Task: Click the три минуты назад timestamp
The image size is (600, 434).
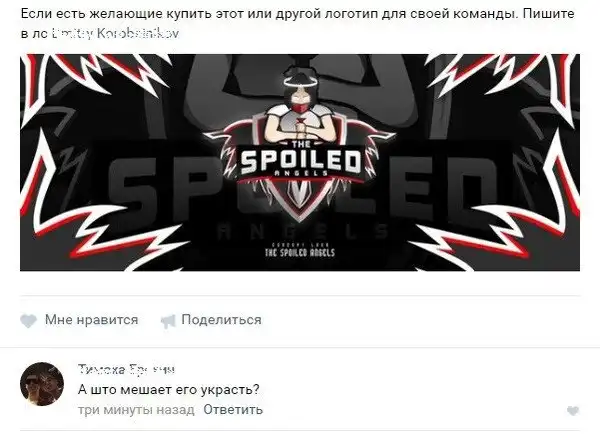Action: tap(136, 410)
